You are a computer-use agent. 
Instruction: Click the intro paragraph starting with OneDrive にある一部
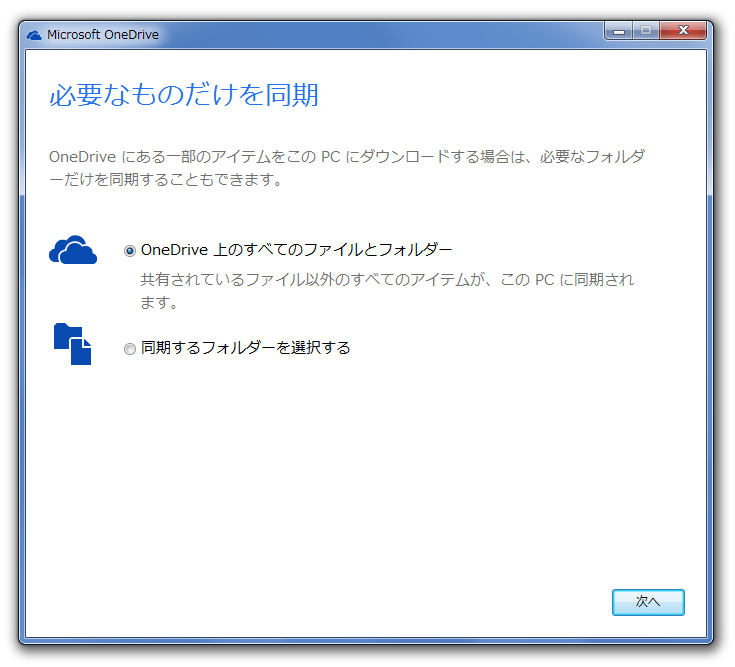[347, 168]
